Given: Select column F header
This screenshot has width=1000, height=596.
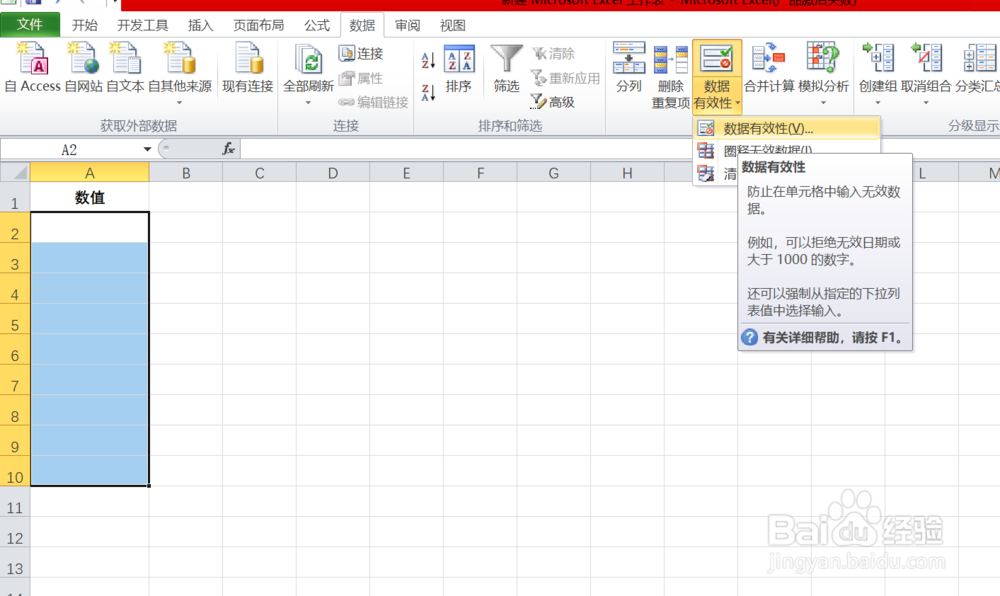Looking at the screenshot, I should [480, 172].
